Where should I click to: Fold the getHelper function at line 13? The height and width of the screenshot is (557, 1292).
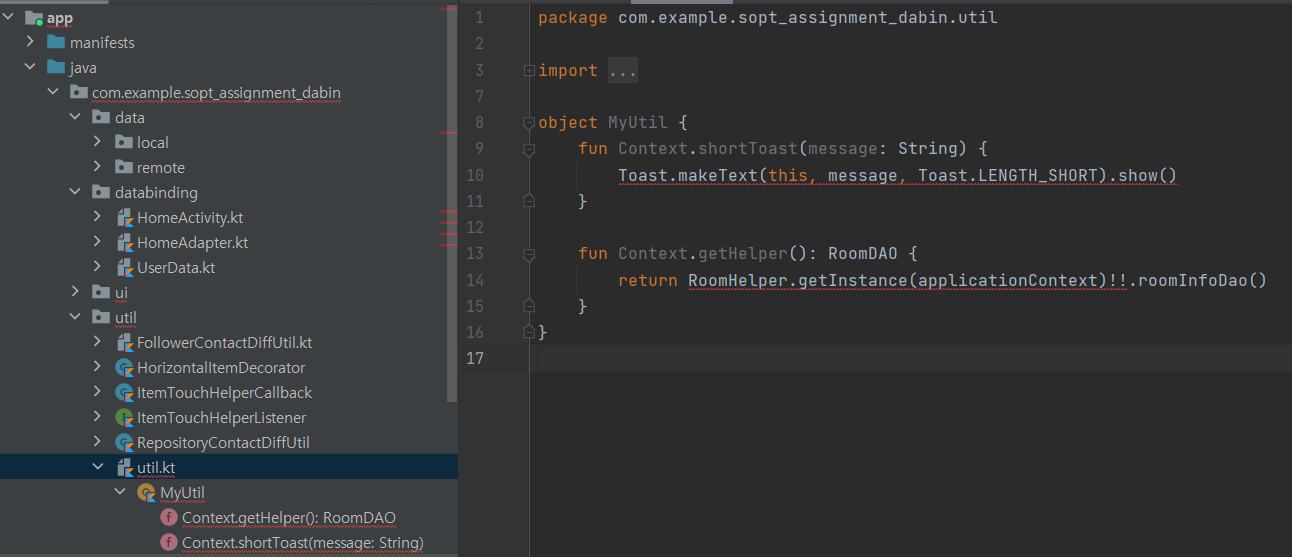tap(529, 253)
